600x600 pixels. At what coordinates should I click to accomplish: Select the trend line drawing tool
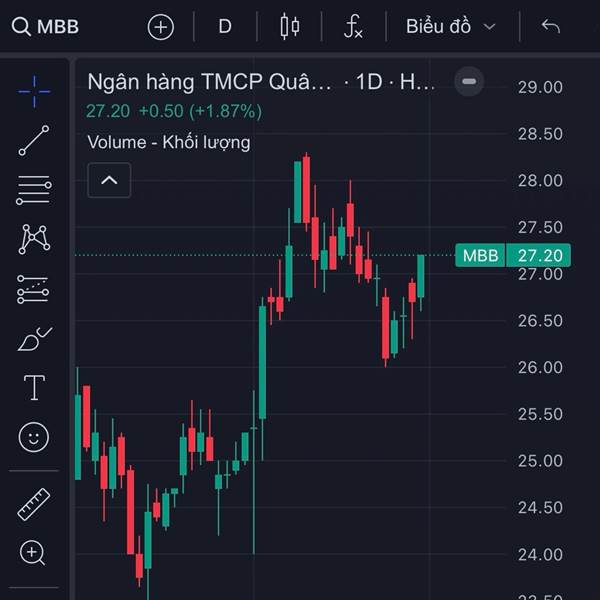coord(34,140)
